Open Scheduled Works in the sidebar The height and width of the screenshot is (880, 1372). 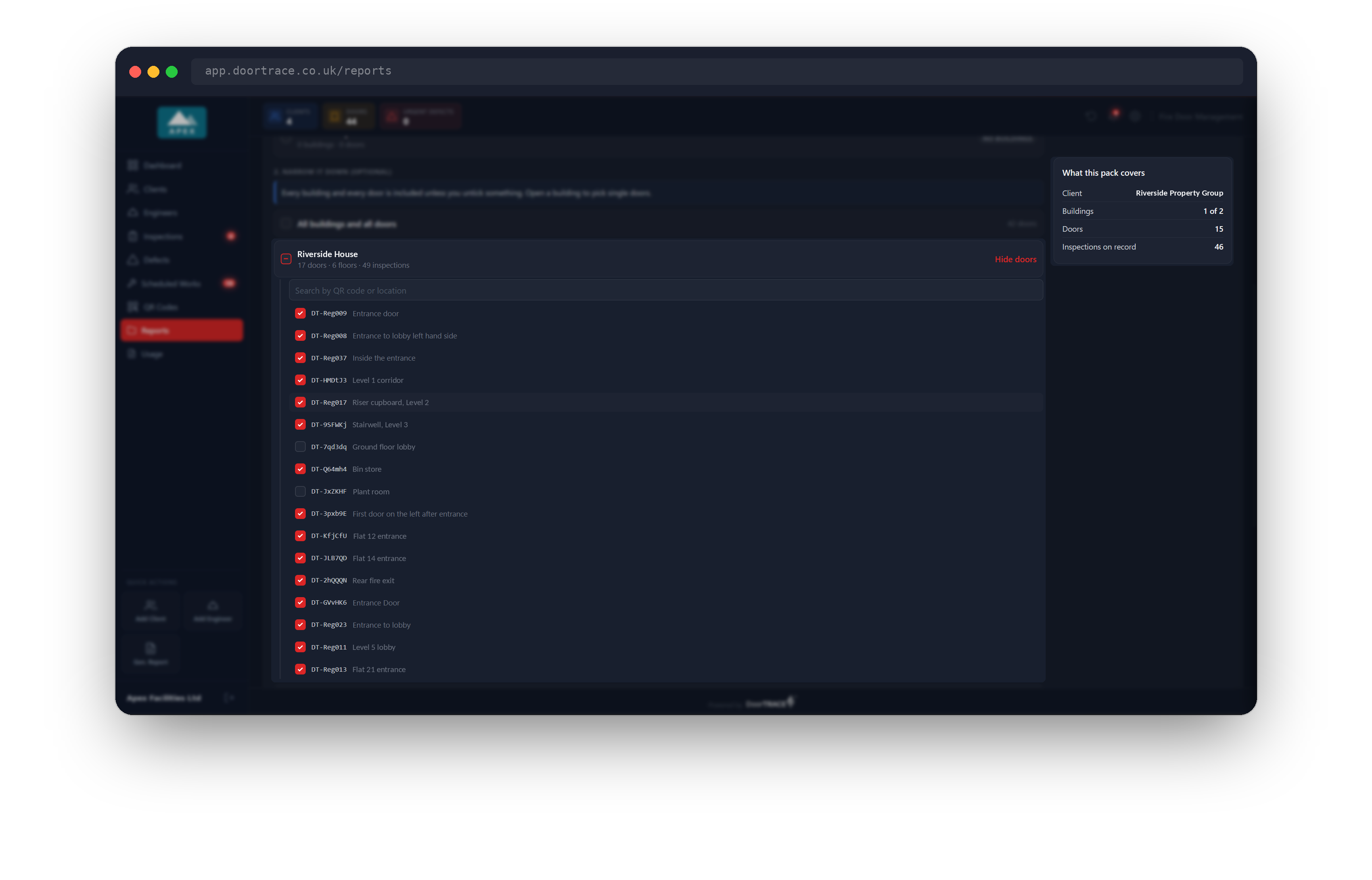[x=182, y=284]
